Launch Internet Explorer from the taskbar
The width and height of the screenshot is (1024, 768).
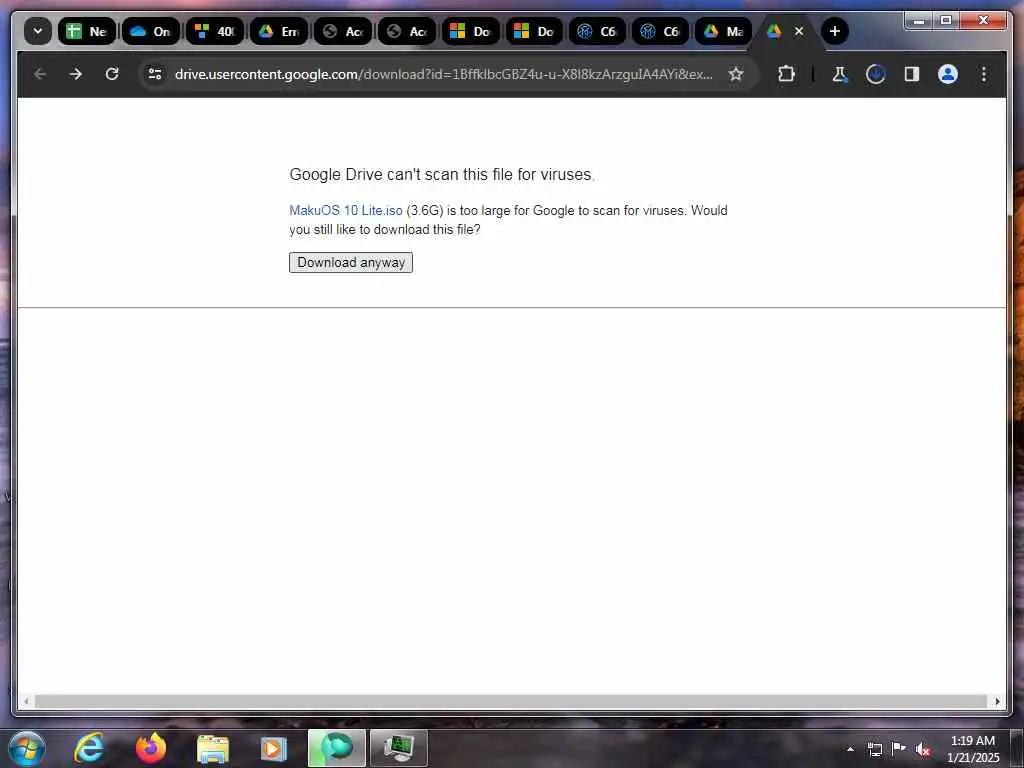(89, 748)
